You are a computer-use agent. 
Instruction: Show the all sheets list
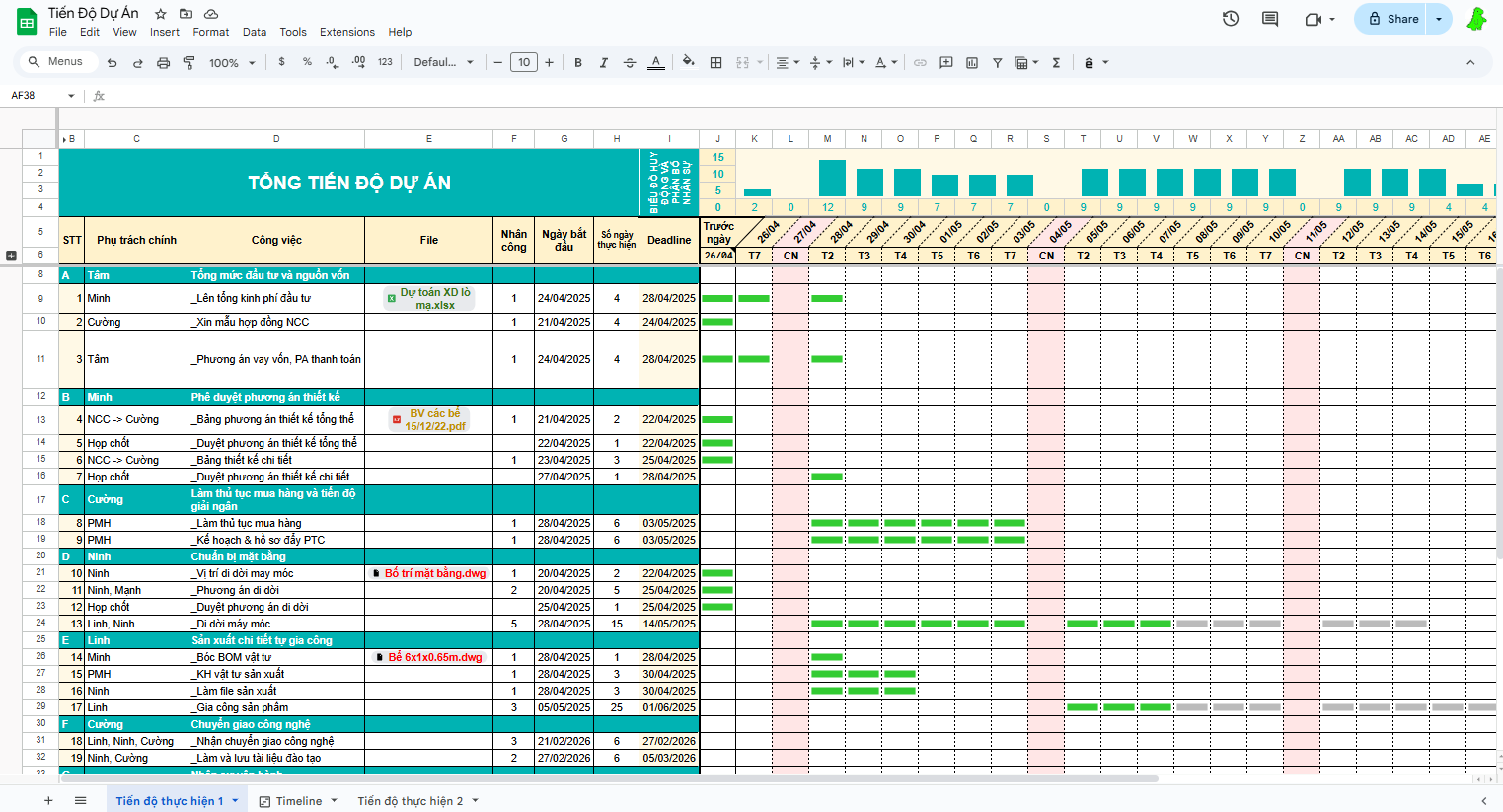tap(81, 800)
